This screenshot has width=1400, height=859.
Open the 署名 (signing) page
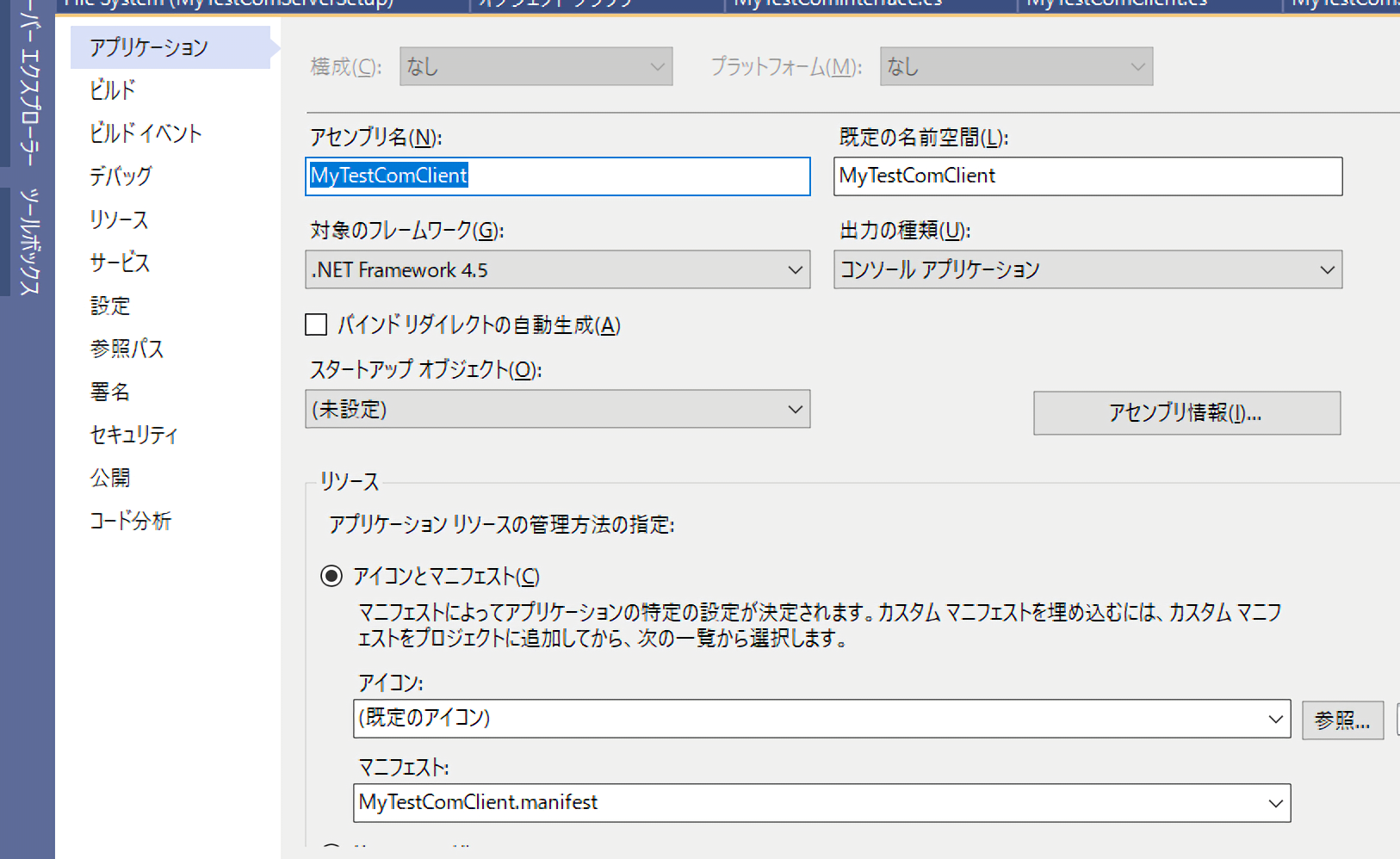click(x=110, y=392)
